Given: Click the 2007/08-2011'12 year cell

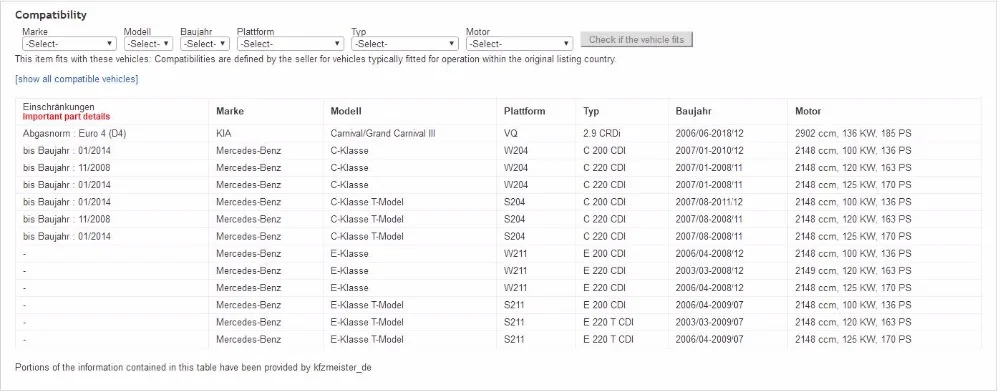Looking at the screenshot, I should (x=710, y=202).
